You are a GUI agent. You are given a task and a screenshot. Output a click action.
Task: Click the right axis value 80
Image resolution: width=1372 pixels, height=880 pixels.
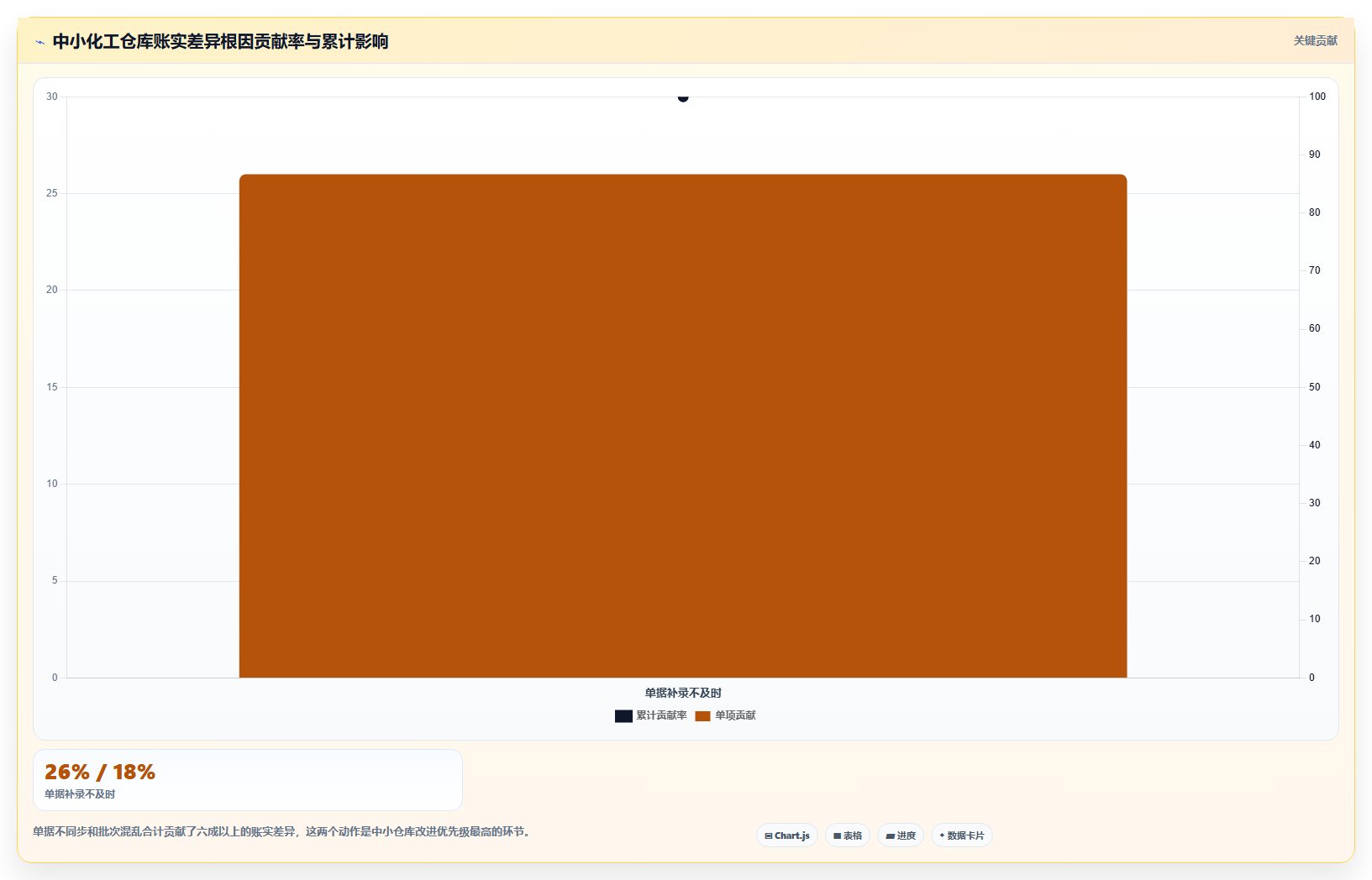1315,212
